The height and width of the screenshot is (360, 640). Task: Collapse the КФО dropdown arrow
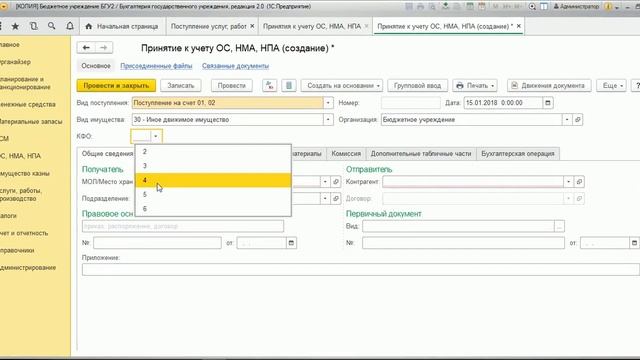[x=156, y=136]
